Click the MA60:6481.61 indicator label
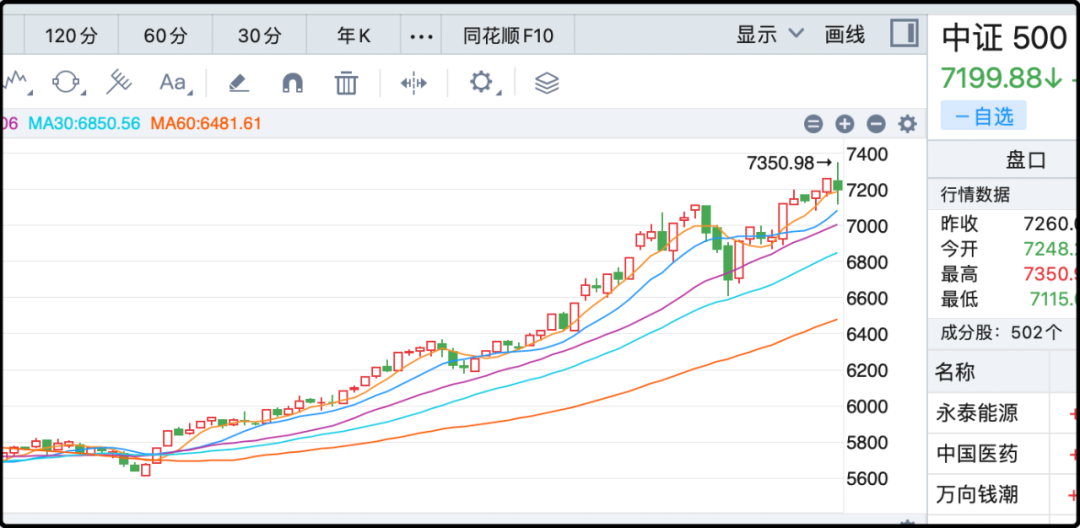The width and height of the screenshot is (1080, 528). 207,124
